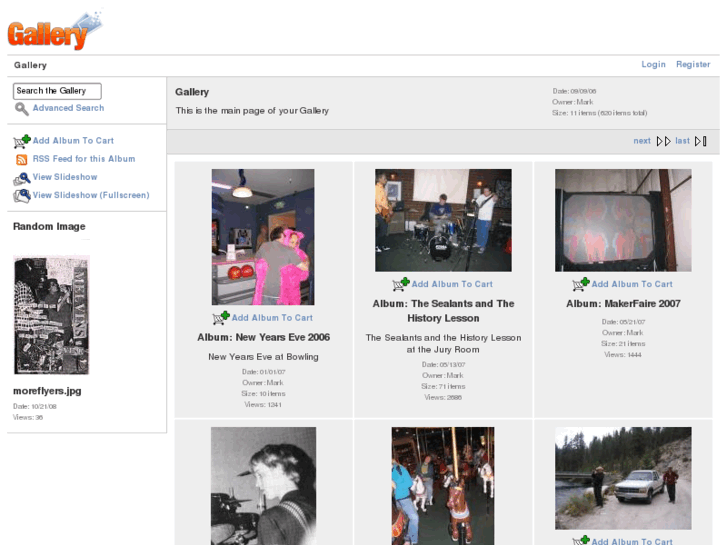Click the last page arrow icon

(700, 141)
